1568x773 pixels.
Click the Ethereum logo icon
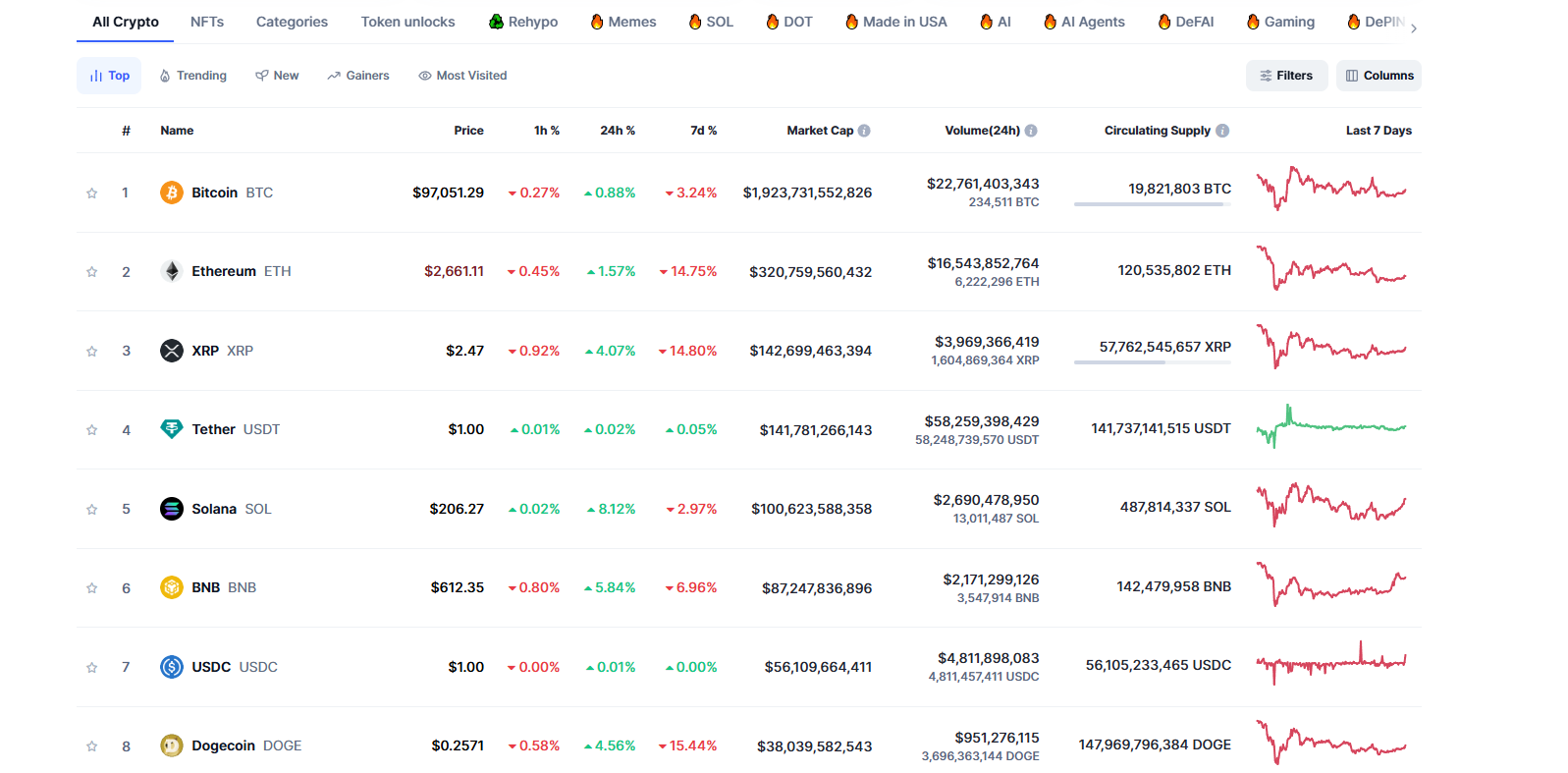click(x=172, y=271)
